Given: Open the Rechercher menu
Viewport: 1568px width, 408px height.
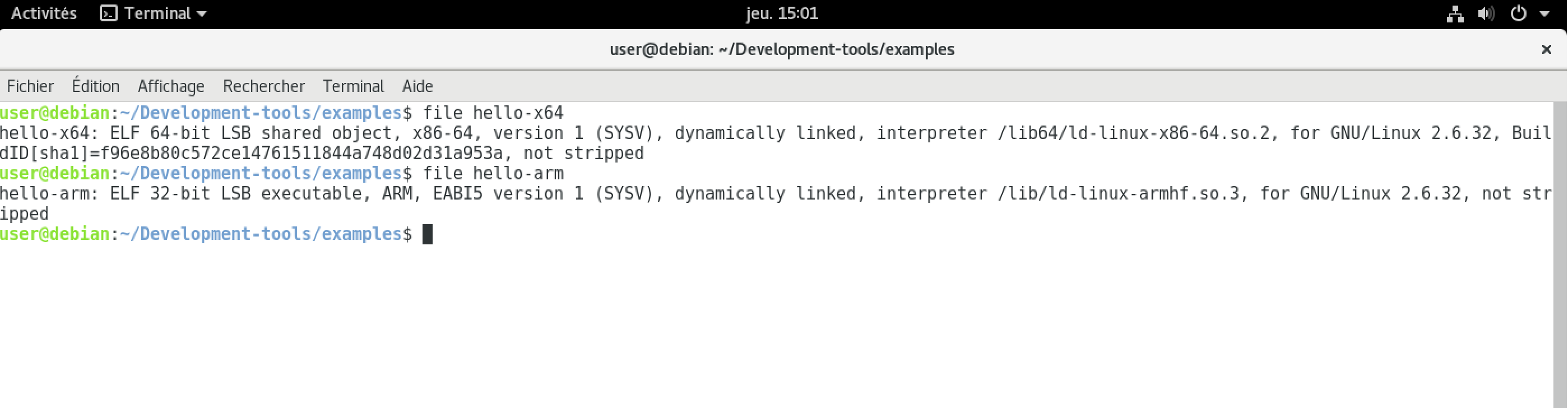Looking at the screenshot, I should click(x=263, y=86).
